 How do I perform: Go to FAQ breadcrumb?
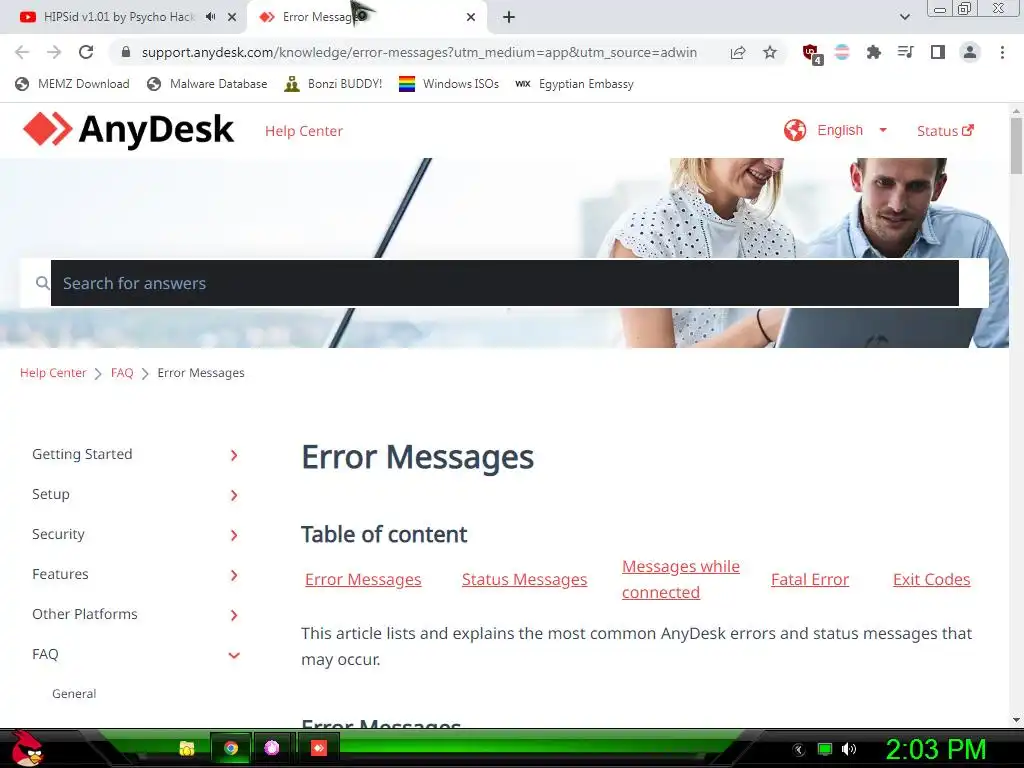point(122,373)
